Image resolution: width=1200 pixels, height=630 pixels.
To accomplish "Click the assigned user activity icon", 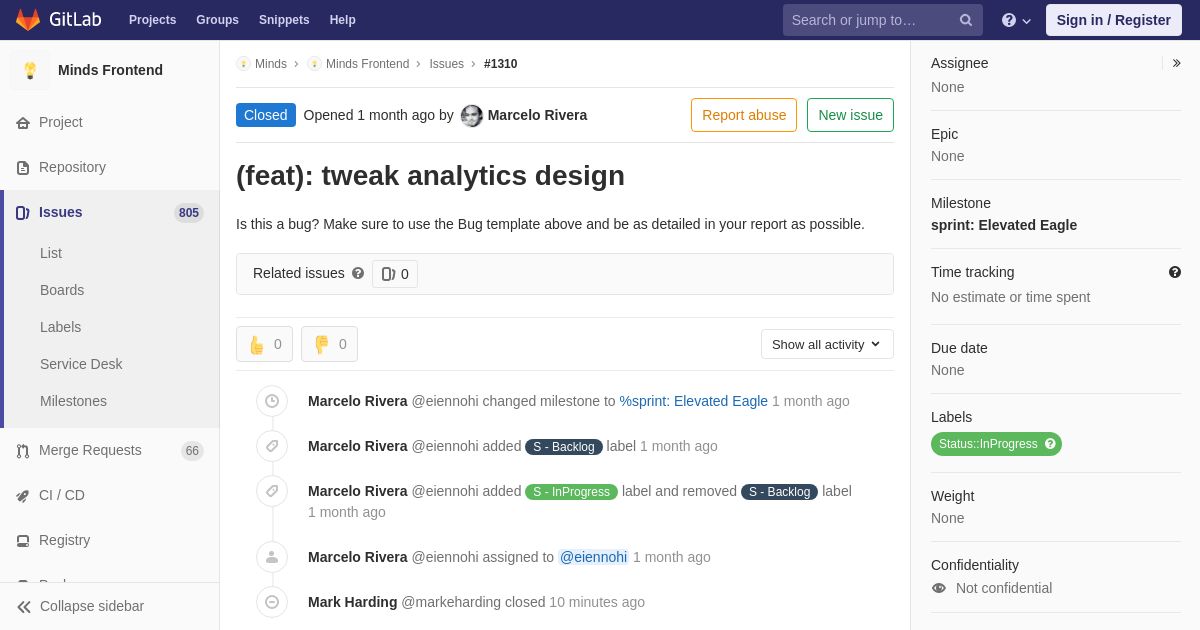I will tap(272, 557).
